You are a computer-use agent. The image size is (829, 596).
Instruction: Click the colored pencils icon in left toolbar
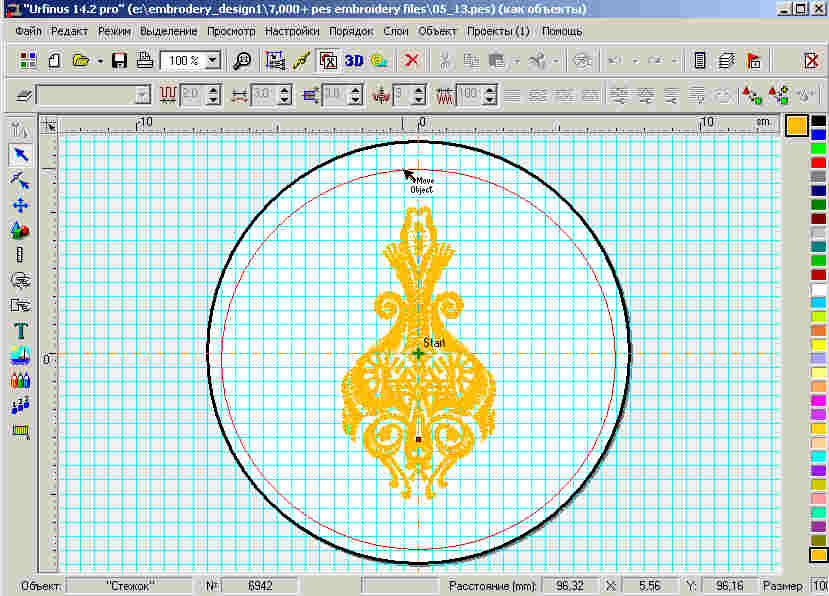pyautogui.click(x=20, y=381)
